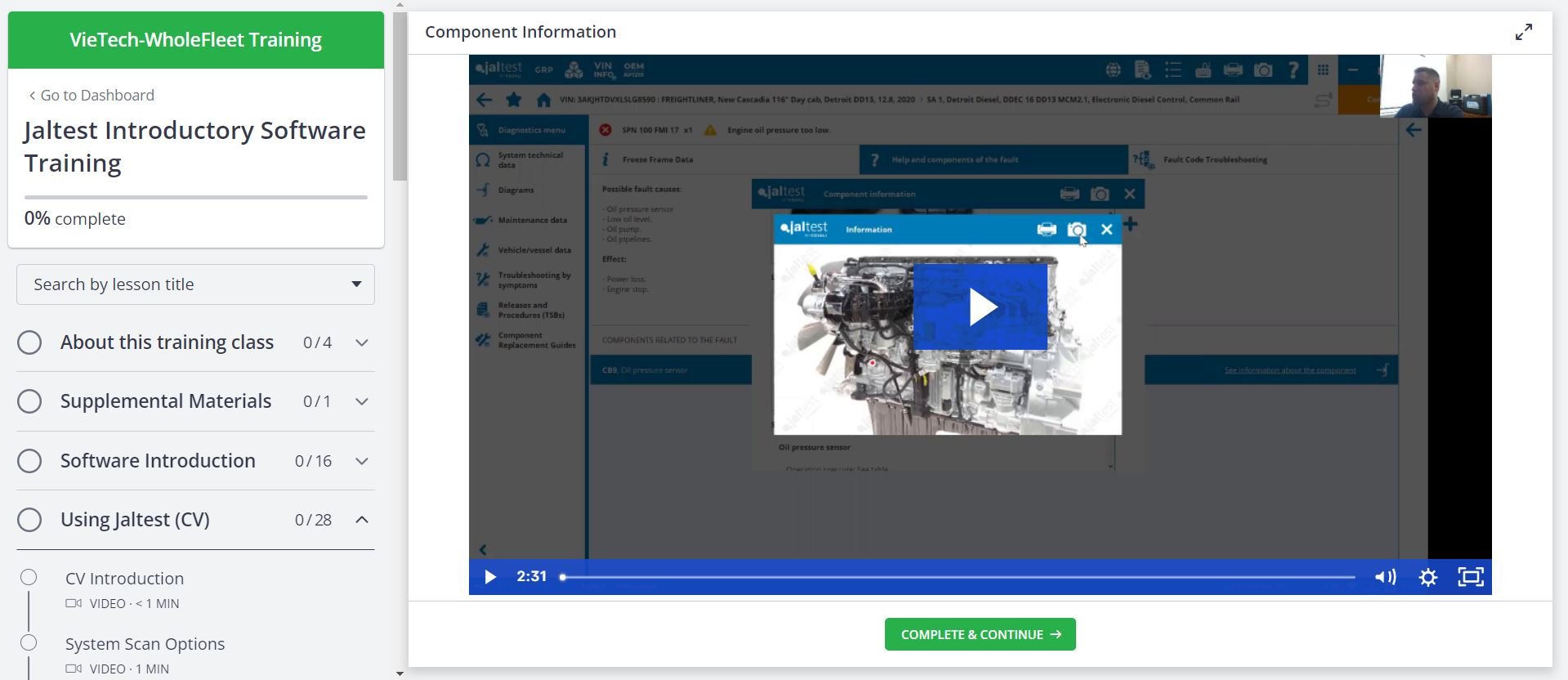This screenshot has width=1568, height=680.
Task: Open the Software Introduction section title
Action: click(x=158, y=461)
